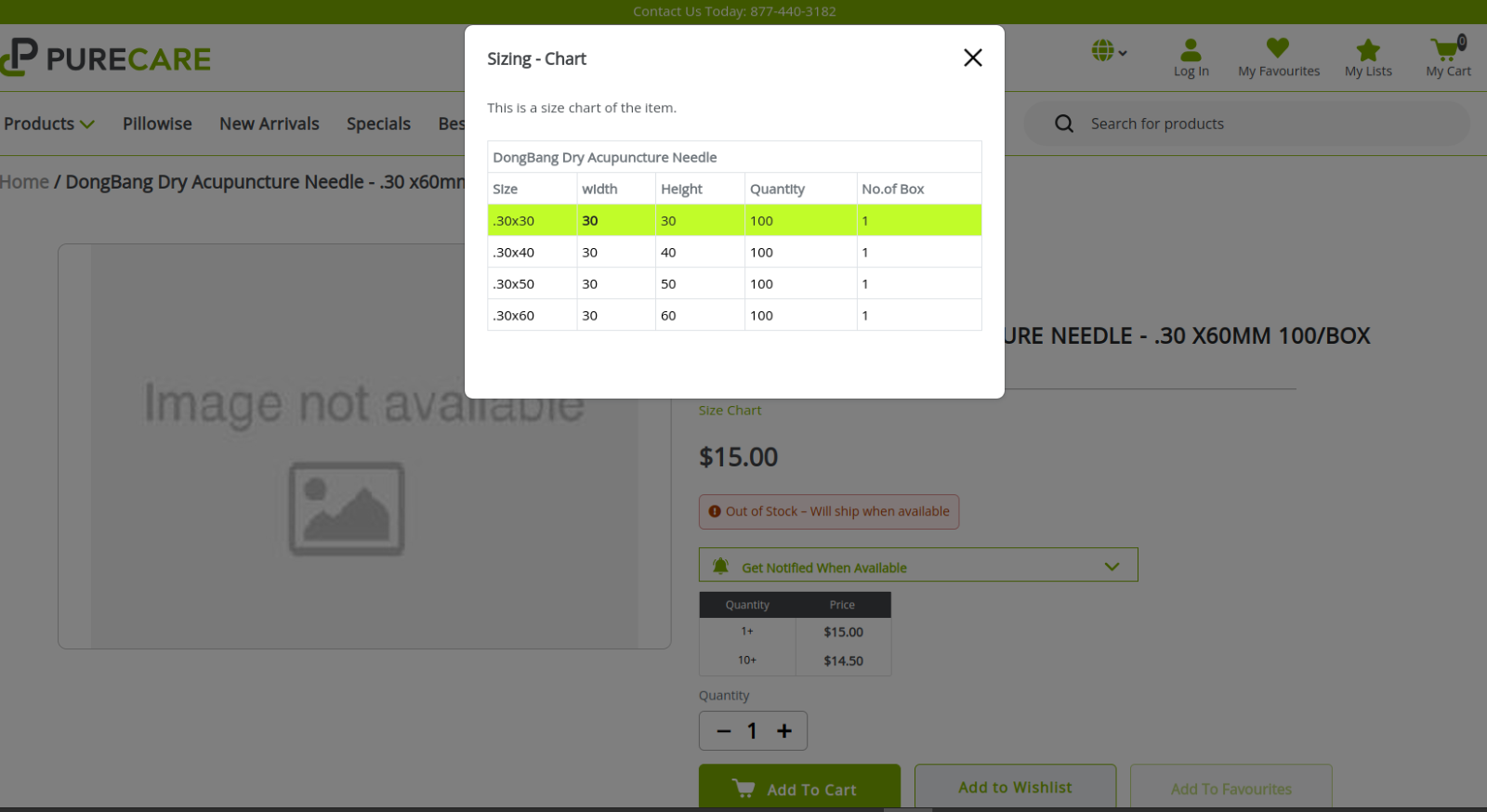
Task: Open the Pillowise menu item
Action: point(157,124)
